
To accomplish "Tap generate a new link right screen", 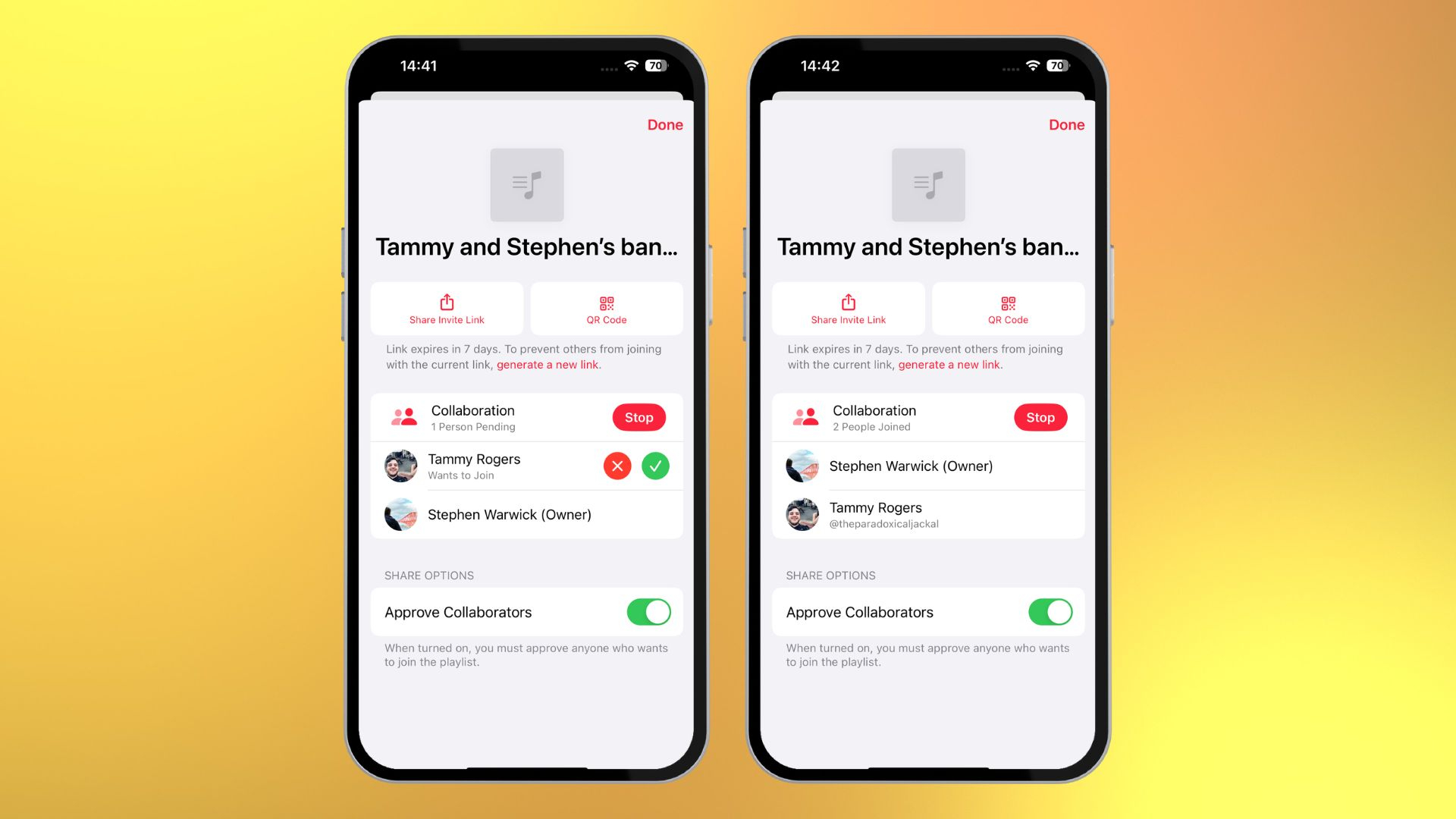I will pyautogui.click(x=951, y=364).
